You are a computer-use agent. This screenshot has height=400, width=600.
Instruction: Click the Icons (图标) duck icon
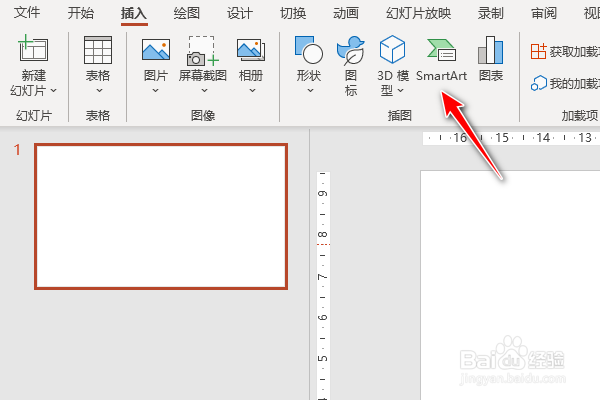pos(351,50)
